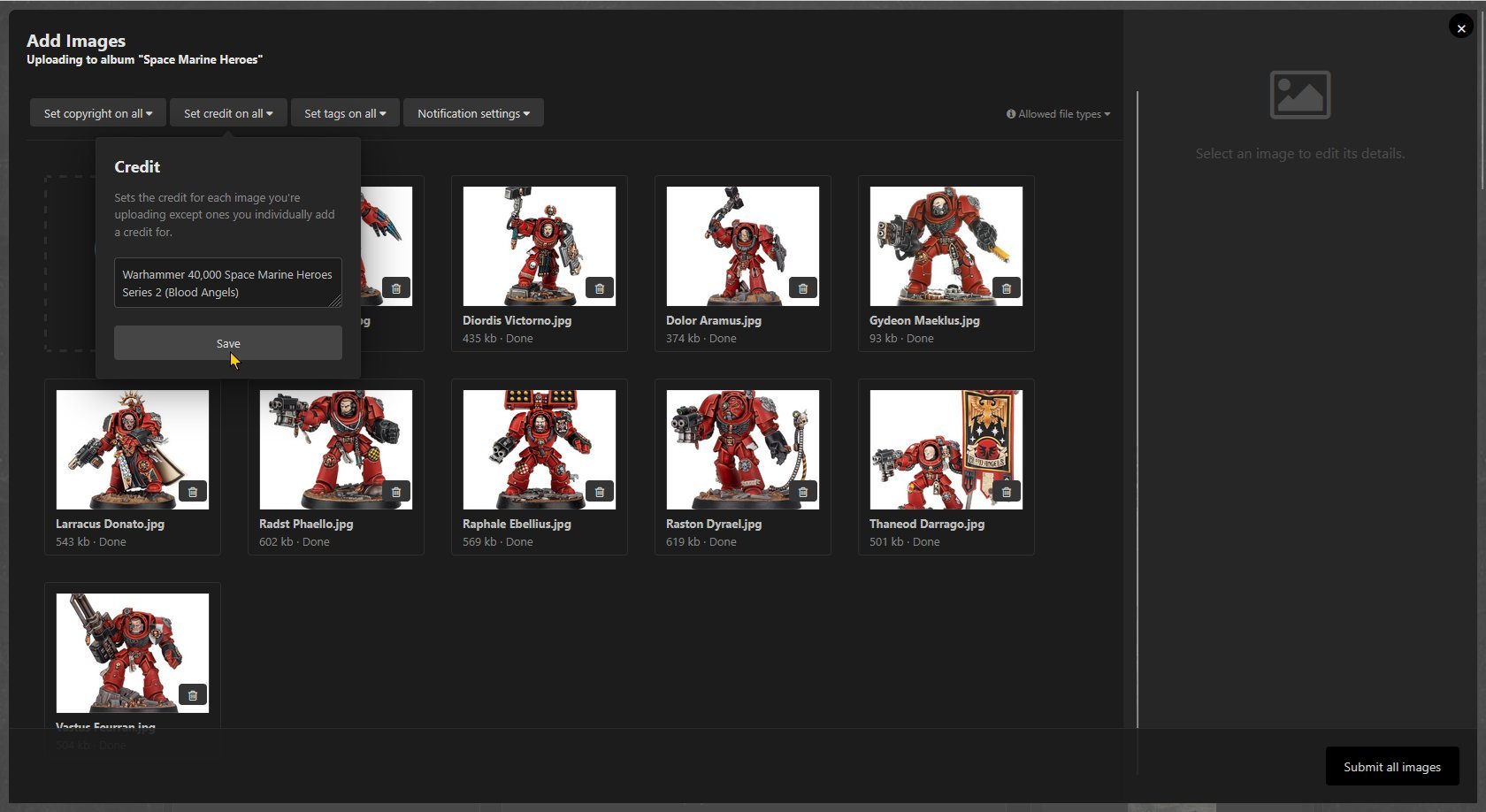Click trash icon on Vastus Fourran image

pyautogui.click(x=192, y=695)
